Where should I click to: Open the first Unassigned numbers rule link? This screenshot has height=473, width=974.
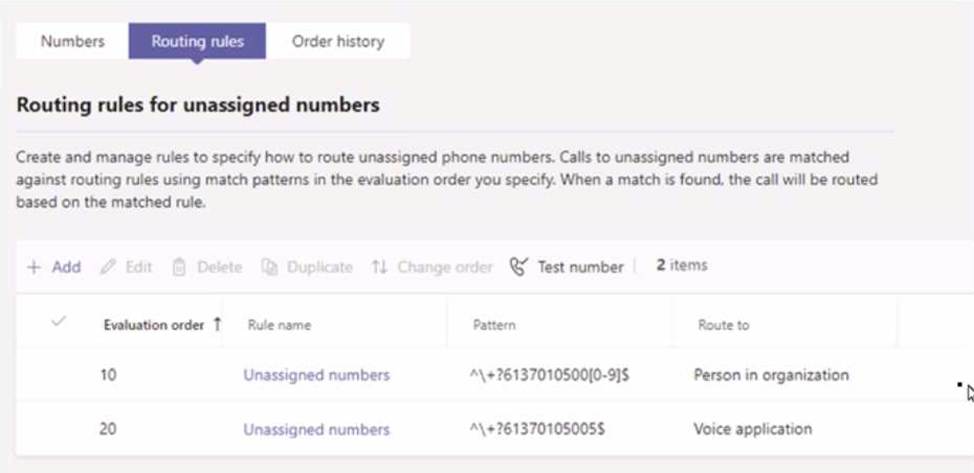click(316, 375)
